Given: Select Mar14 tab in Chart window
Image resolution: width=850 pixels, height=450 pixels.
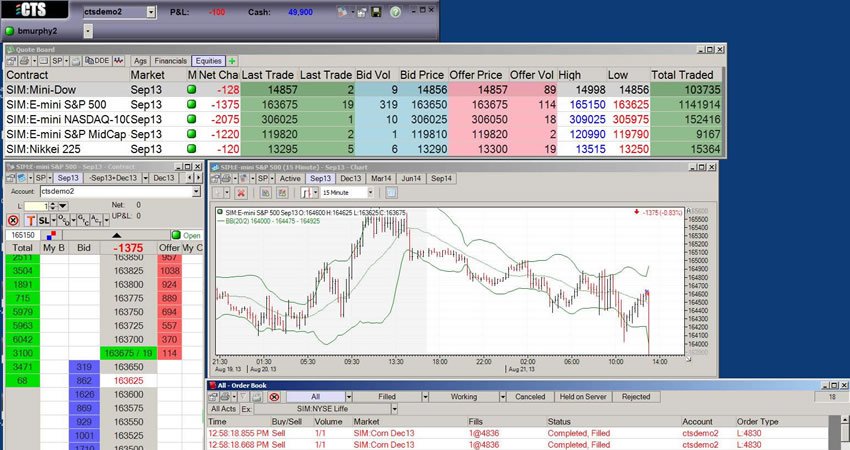Looking at the screenshot, I should [381, 178].
